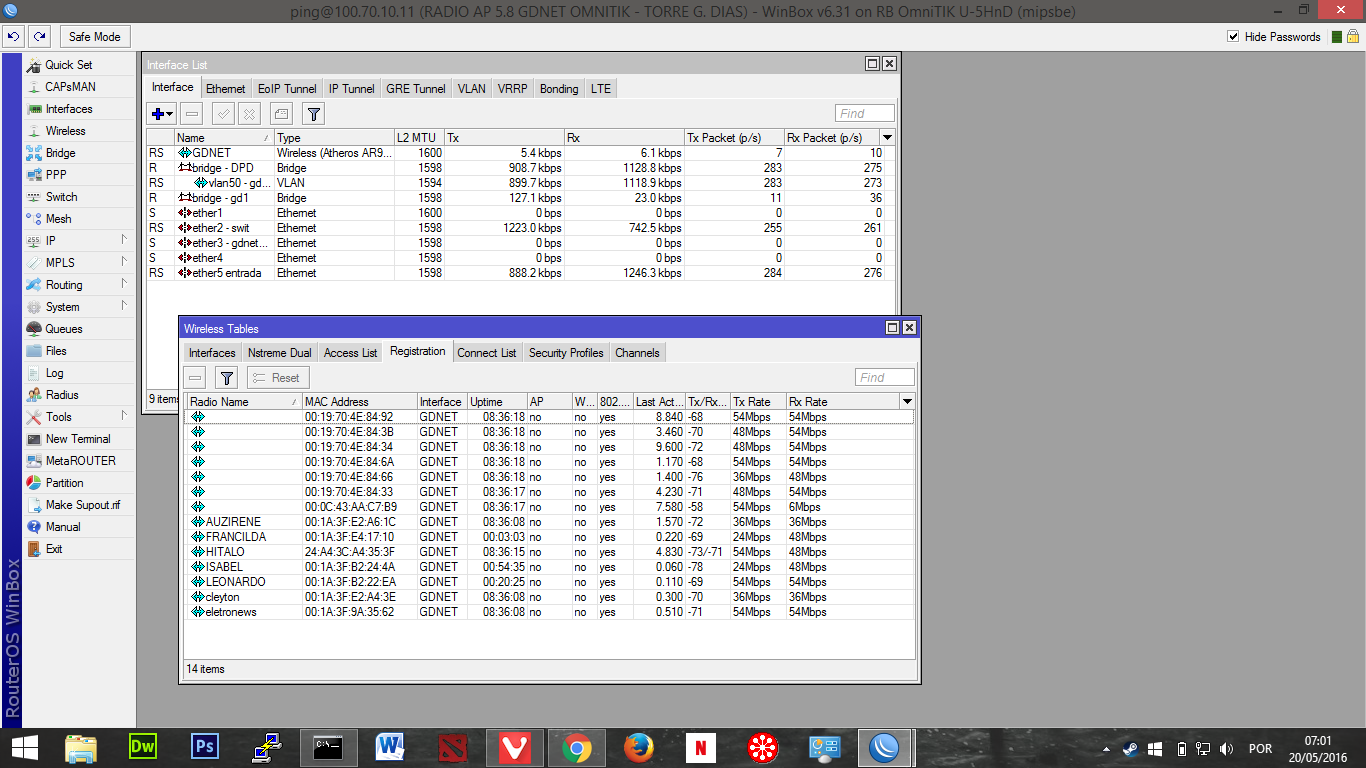Click the Find field in Interface List
1366x768 pixels.
coord(864,114)
